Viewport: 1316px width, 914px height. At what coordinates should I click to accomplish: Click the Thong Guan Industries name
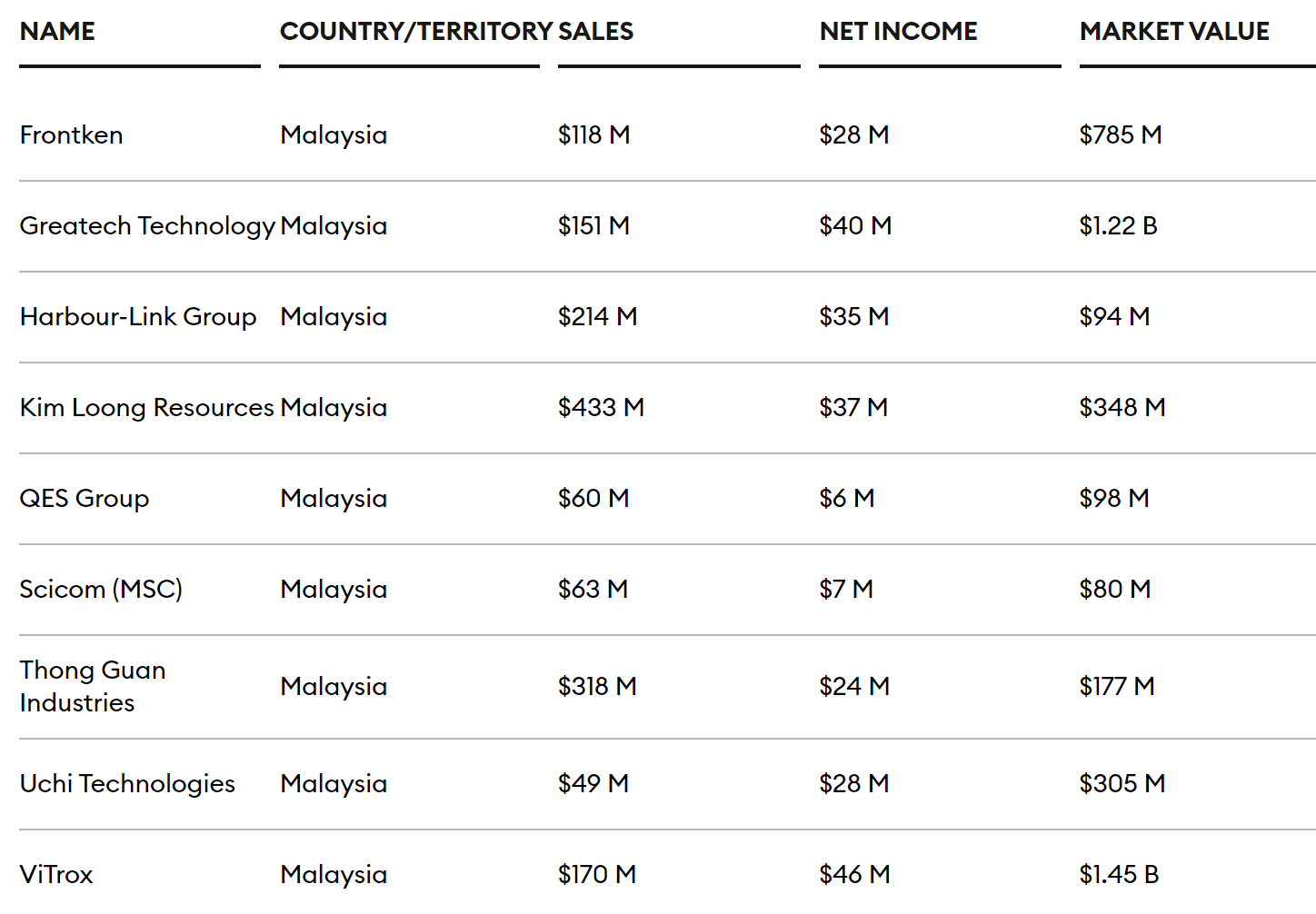(93, 686)
